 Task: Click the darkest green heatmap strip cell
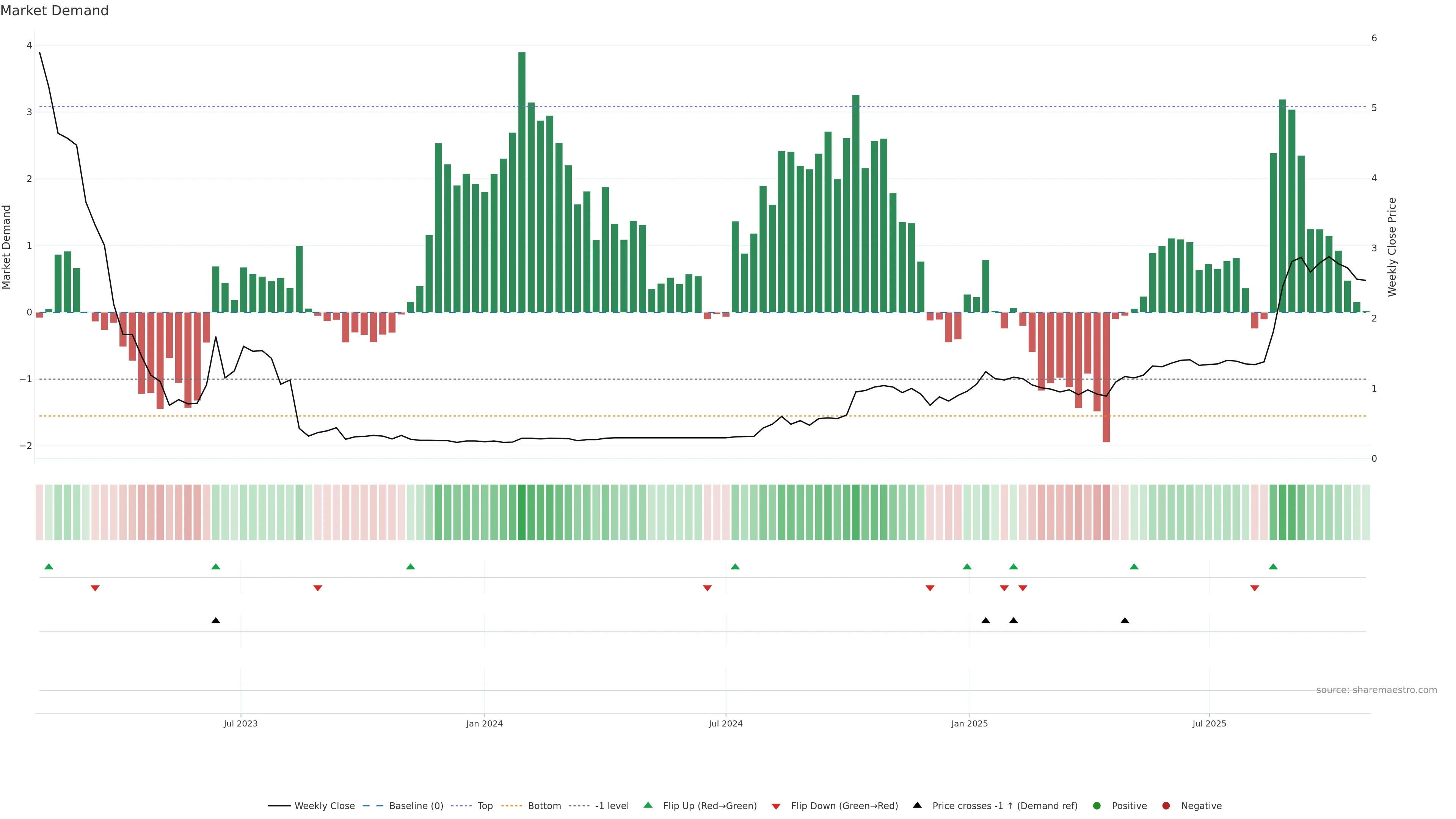tap(522, 512)
